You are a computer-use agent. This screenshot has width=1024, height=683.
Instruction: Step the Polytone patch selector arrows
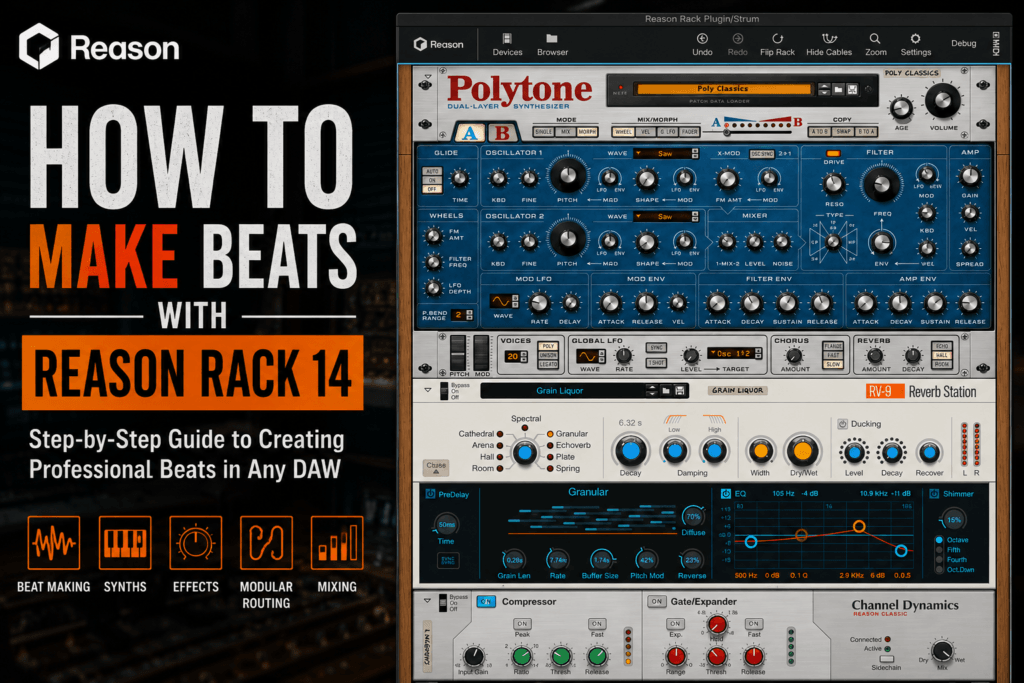coord(824,89)
